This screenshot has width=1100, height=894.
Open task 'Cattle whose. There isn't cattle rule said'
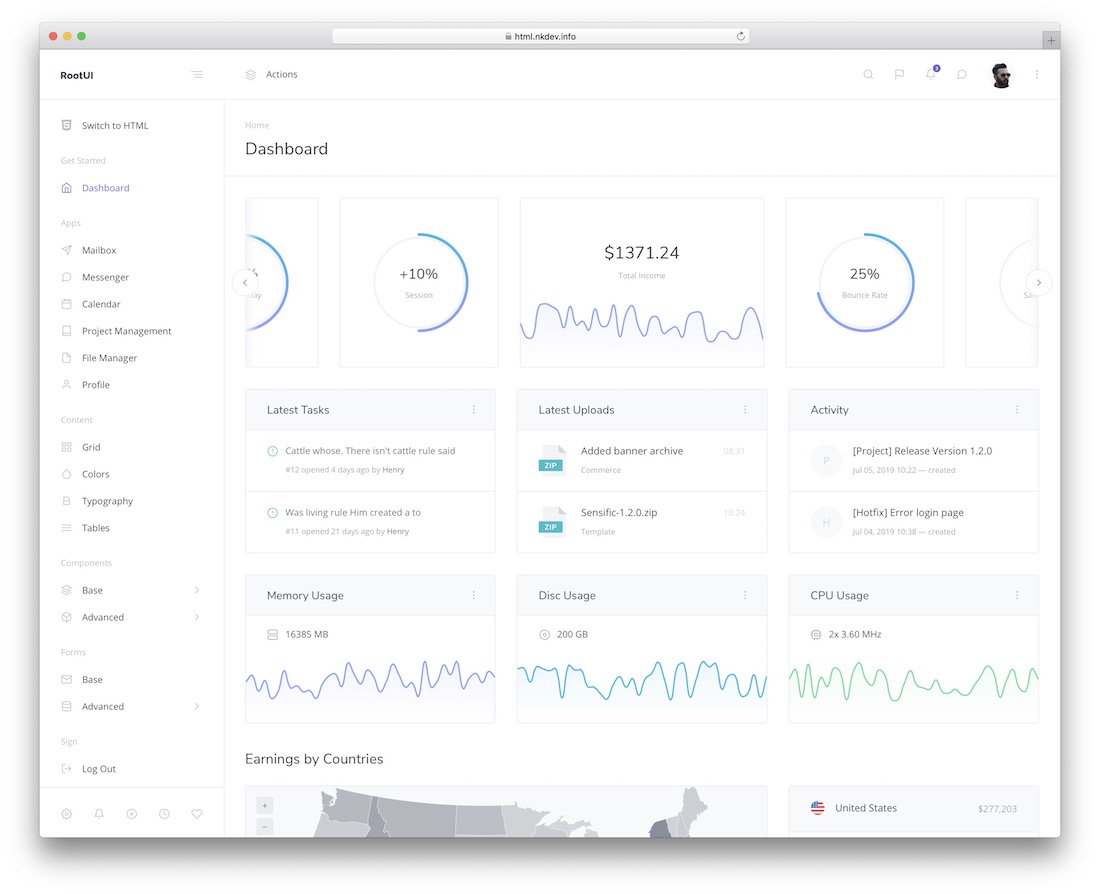[370, 451]
